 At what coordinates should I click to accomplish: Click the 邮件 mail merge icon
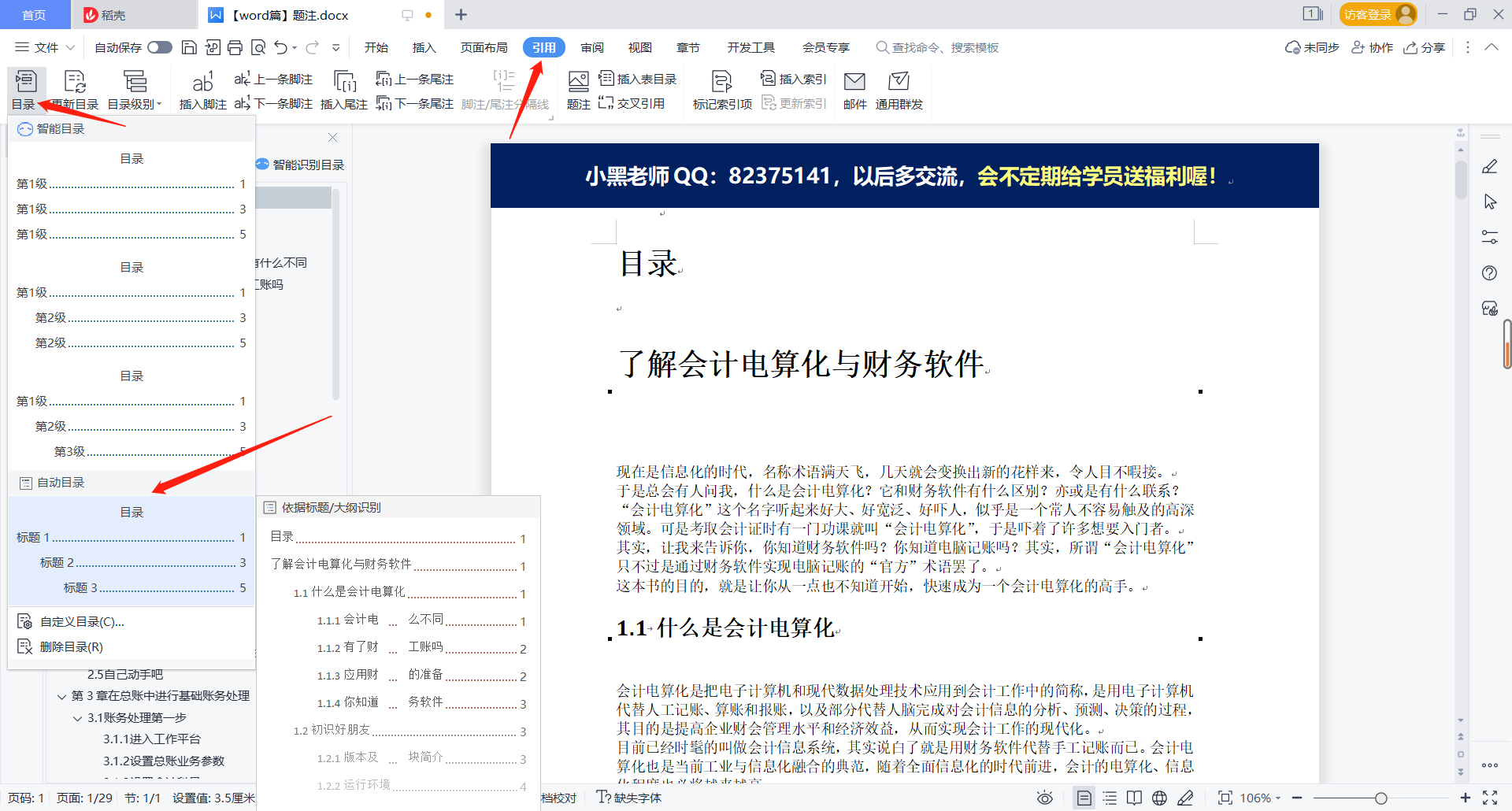tap(854, 88)
